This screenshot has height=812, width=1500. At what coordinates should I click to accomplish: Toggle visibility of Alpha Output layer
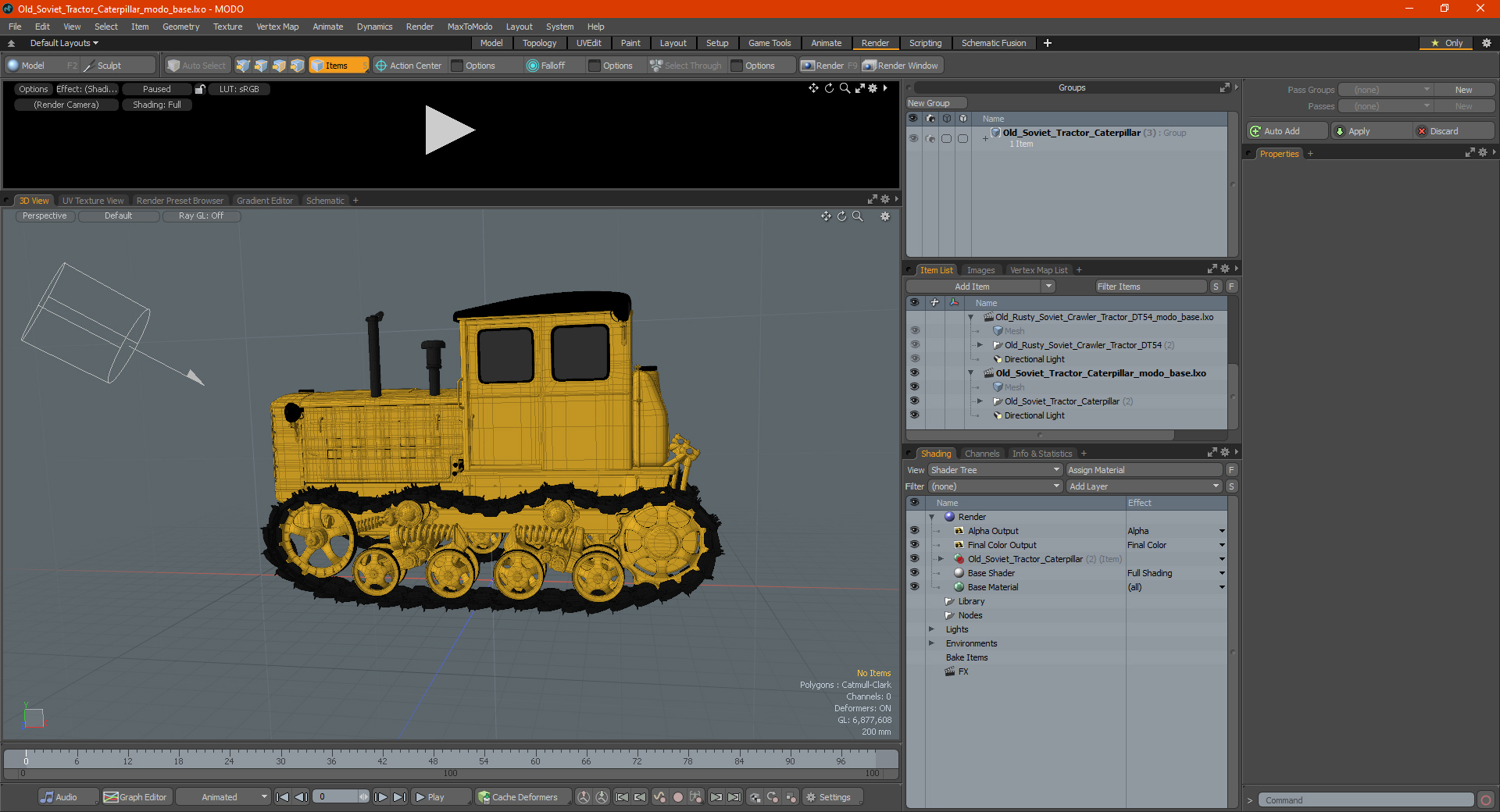tap(914, 531)
